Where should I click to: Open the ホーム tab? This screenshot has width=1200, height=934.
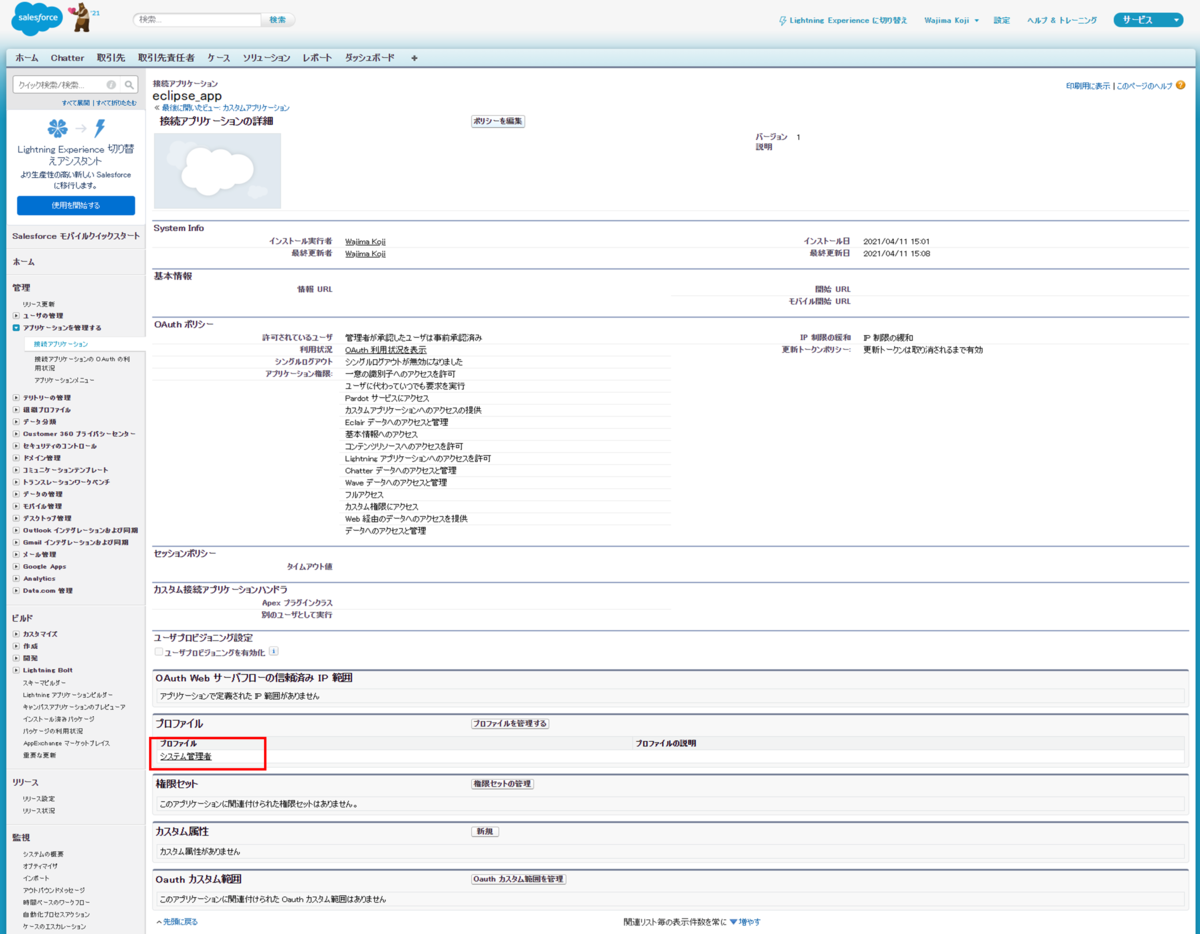(x=27, y=58)
